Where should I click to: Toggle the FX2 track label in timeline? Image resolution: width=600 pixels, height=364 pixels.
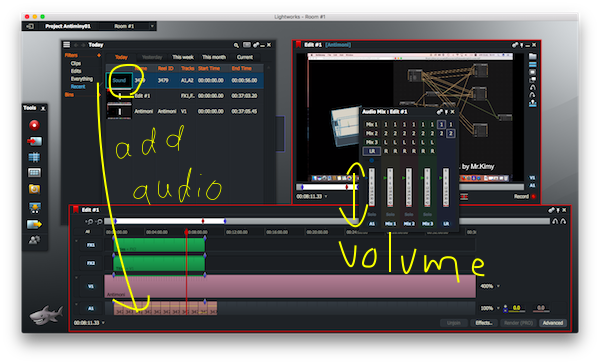point(91,263)
